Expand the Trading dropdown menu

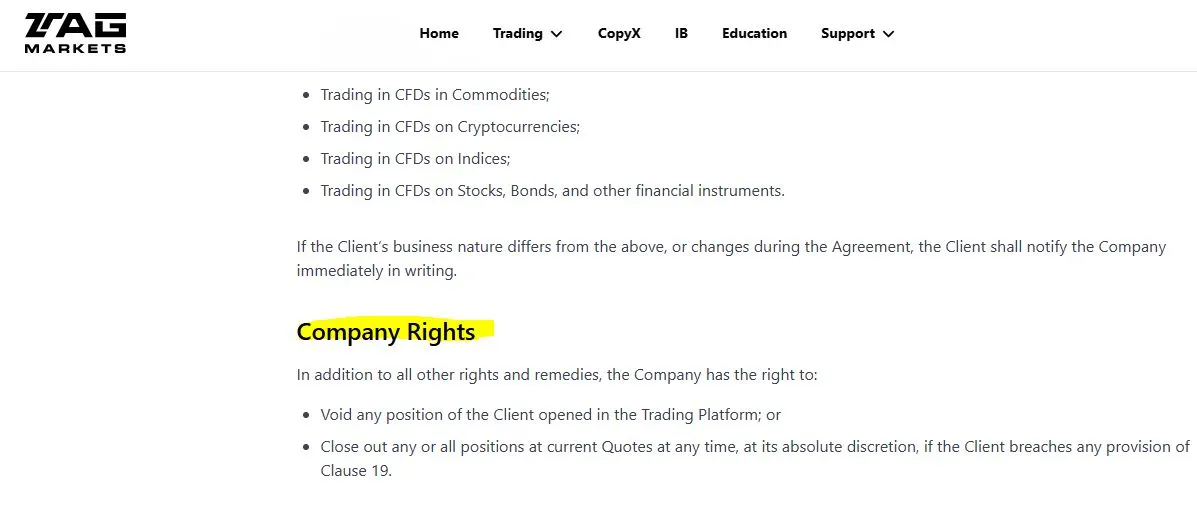(528, 34)
